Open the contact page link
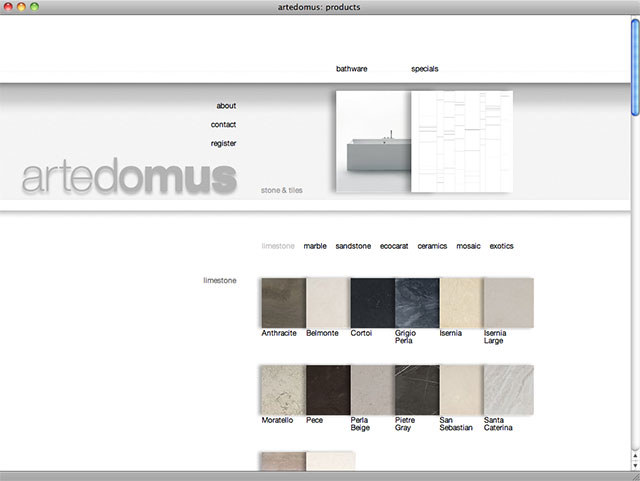The image size is (640, 481). 223,125
